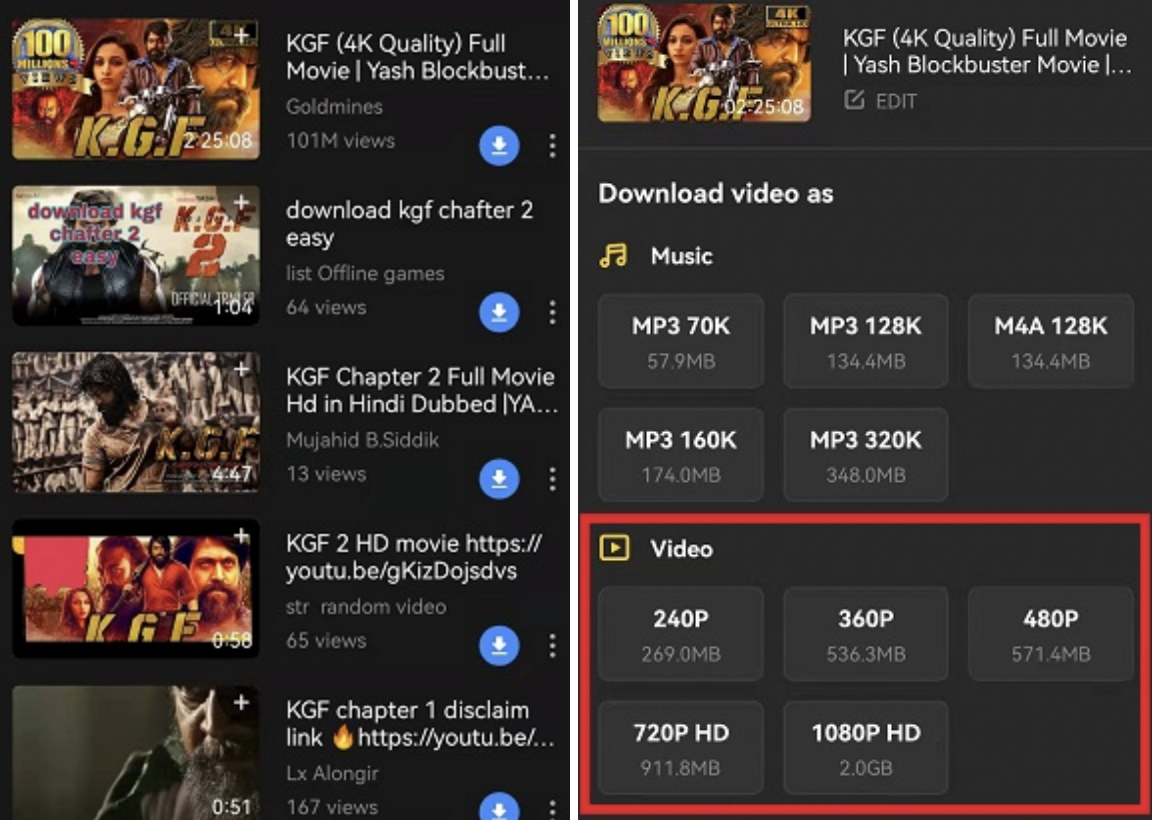Select 240P video quality
This screenshot has height=820, width=1152.
click(x=681, y=633)
